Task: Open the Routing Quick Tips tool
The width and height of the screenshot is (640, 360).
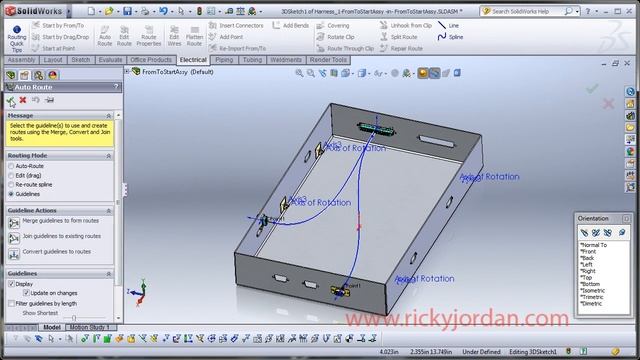Action: tap(17, 39)
